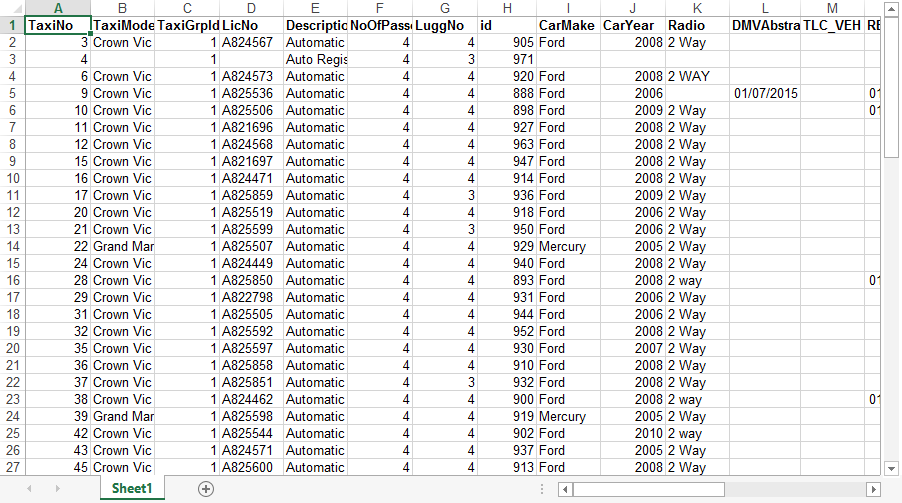Click horizontal scrollbar left arrow

pyautogui.click(x=565, y=489)
